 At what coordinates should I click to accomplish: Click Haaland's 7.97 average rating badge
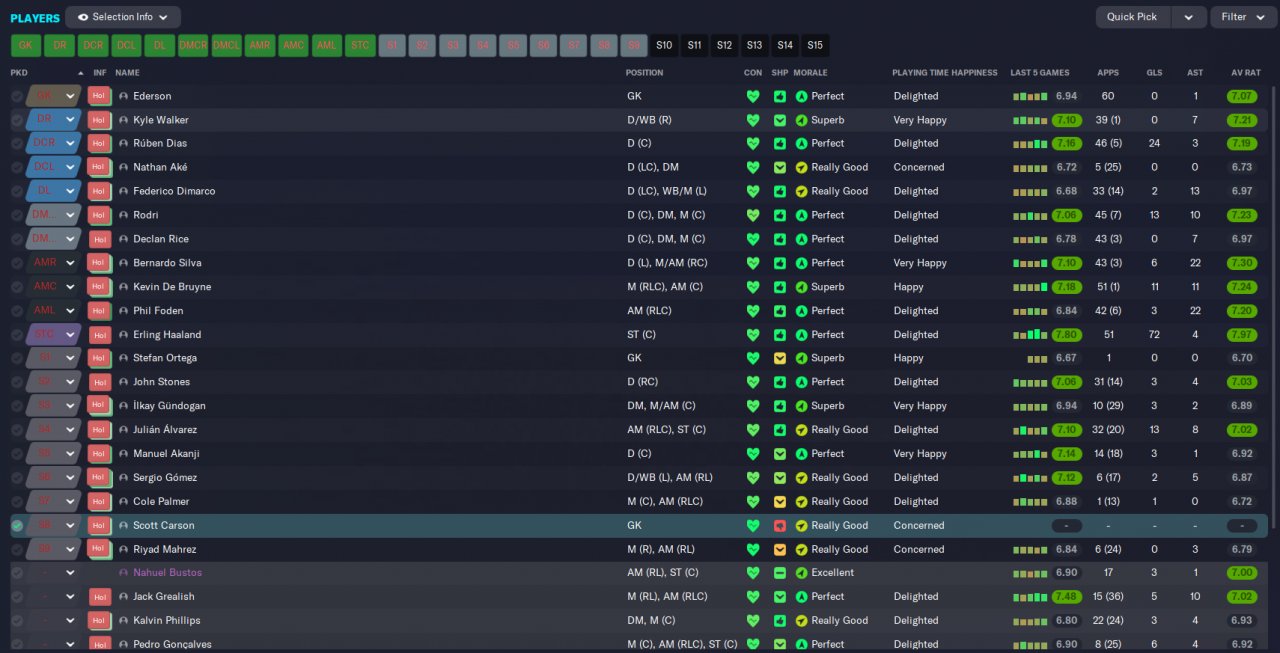(1241, 335)
